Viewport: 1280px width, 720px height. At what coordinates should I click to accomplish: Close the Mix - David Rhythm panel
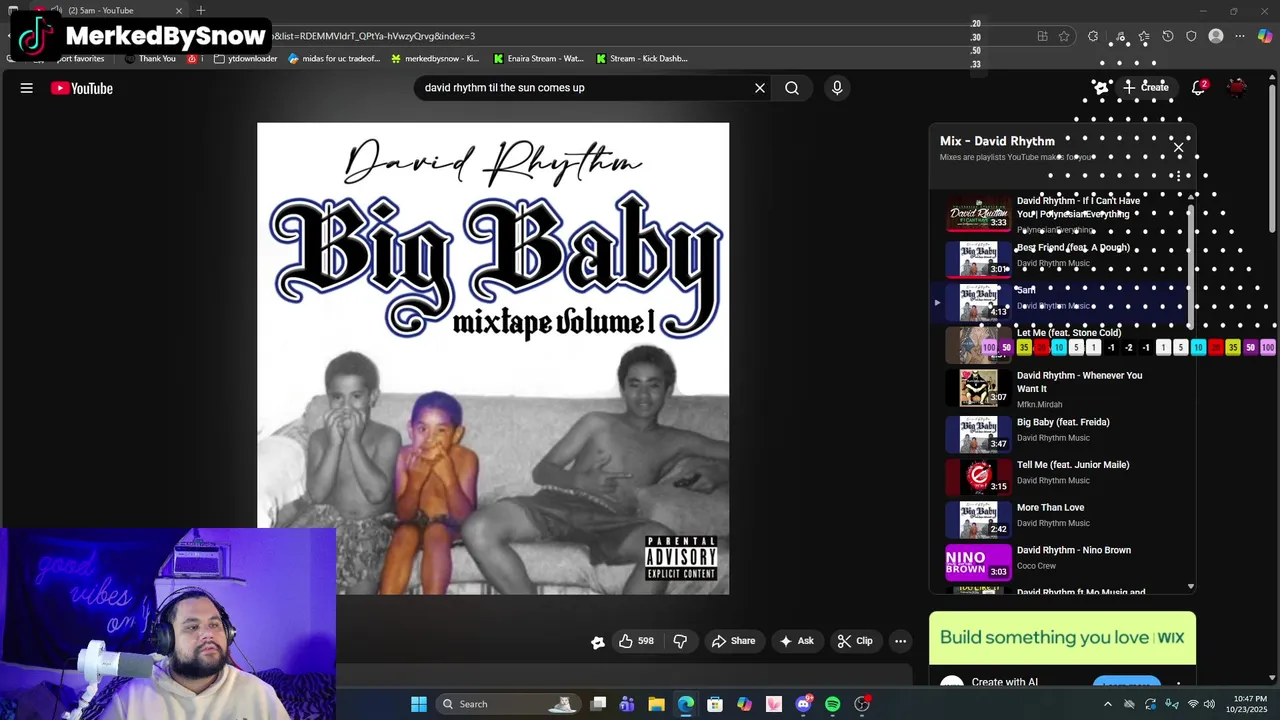tap(1178, 148)
